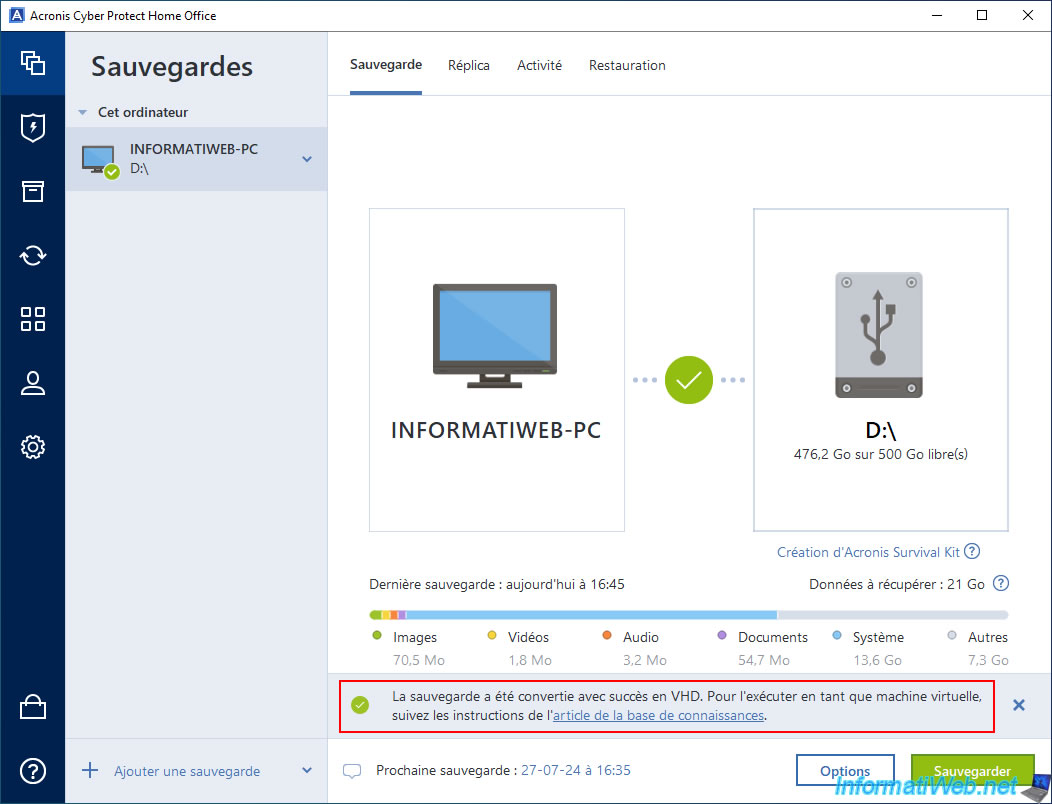The image size is (1052, 804).
Task: Click the data usage breakdown bar
Action: pyautogui.click(x=688, y=615)
